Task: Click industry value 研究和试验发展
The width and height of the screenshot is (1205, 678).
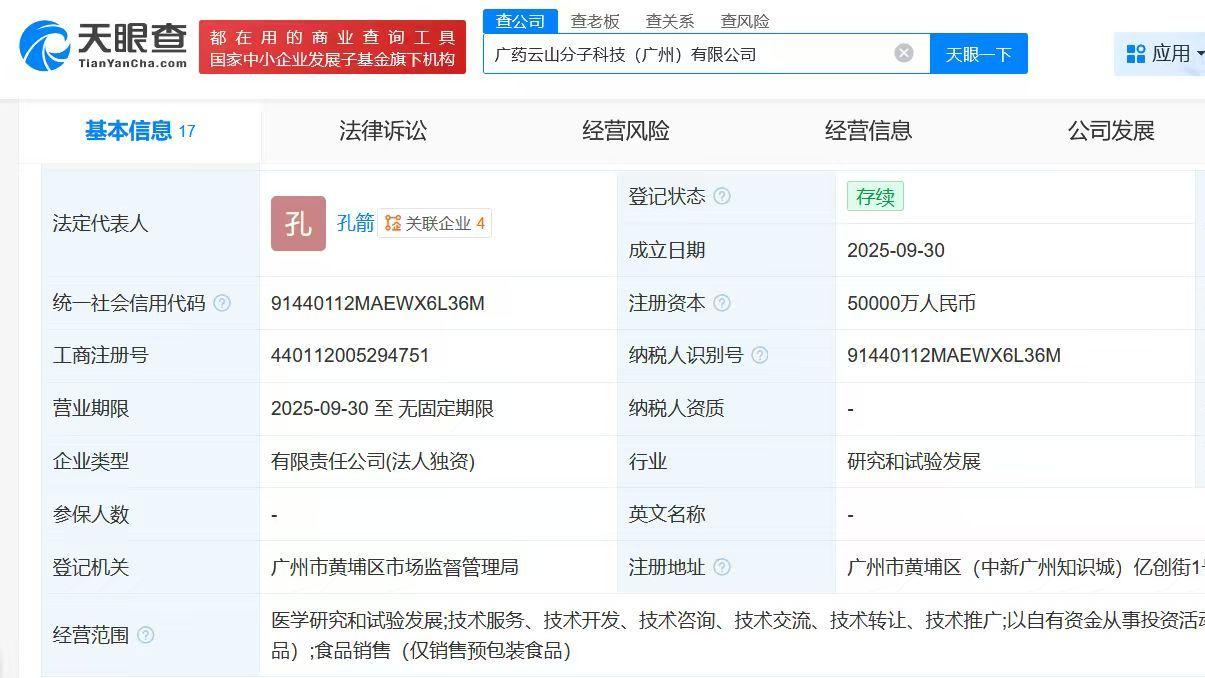Action: tap(914, 461)
